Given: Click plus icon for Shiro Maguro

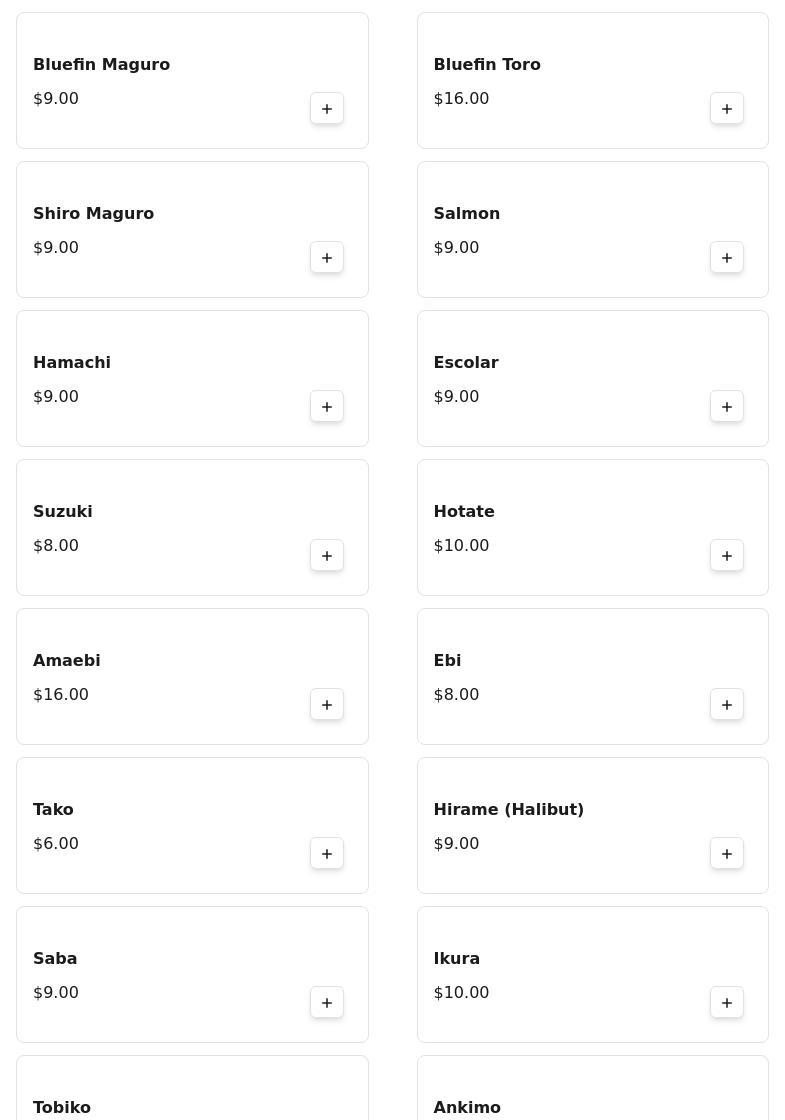Looking at the screenshot, I should (327, 258).
